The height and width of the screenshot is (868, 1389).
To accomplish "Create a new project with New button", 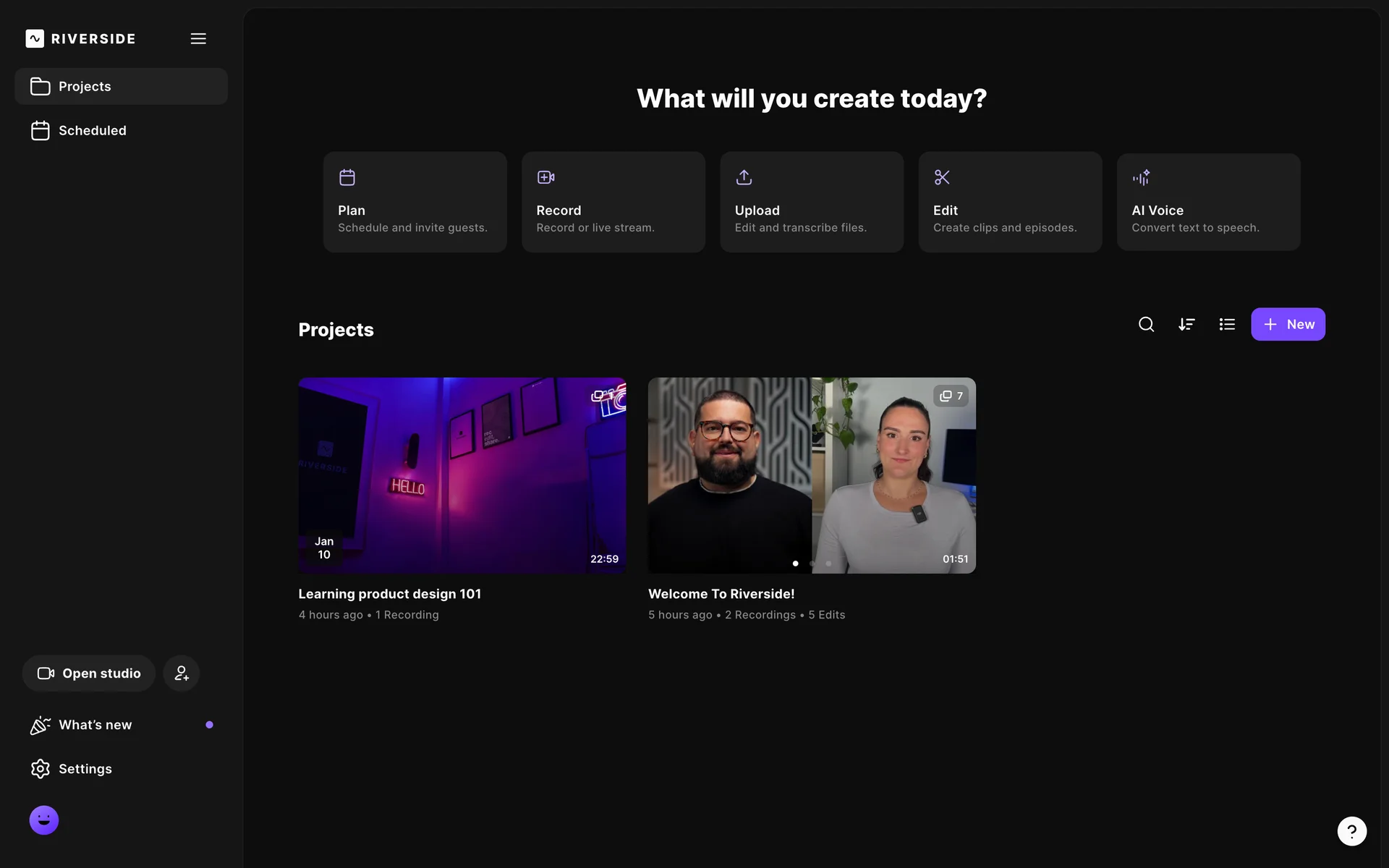I will click(x=1288, y=324).
